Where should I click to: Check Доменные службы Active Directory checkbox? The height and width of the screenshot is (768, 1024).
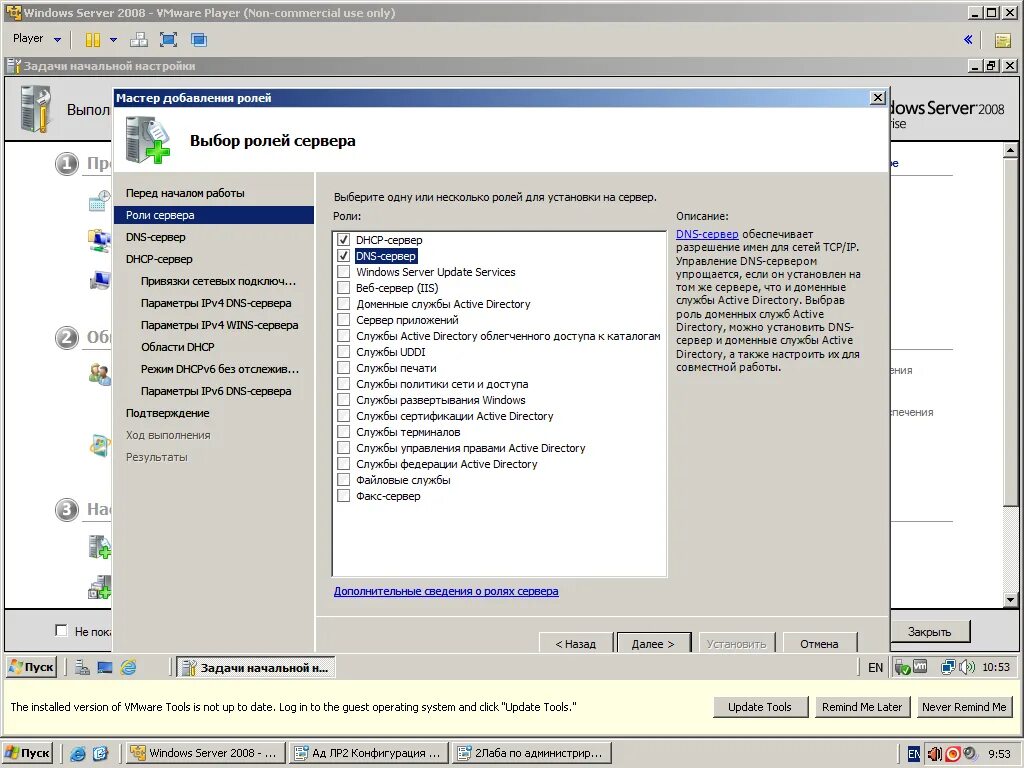pyautogui.click(x=344, y=304)
